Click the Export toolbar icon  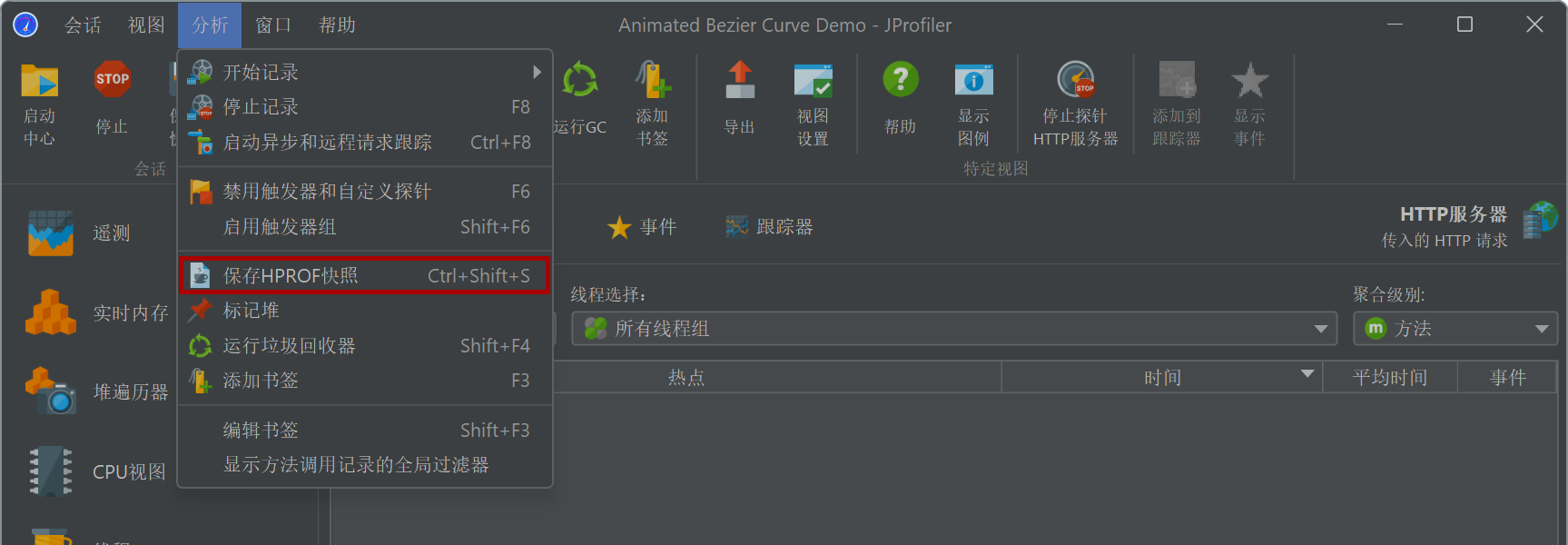click(740, 80)
